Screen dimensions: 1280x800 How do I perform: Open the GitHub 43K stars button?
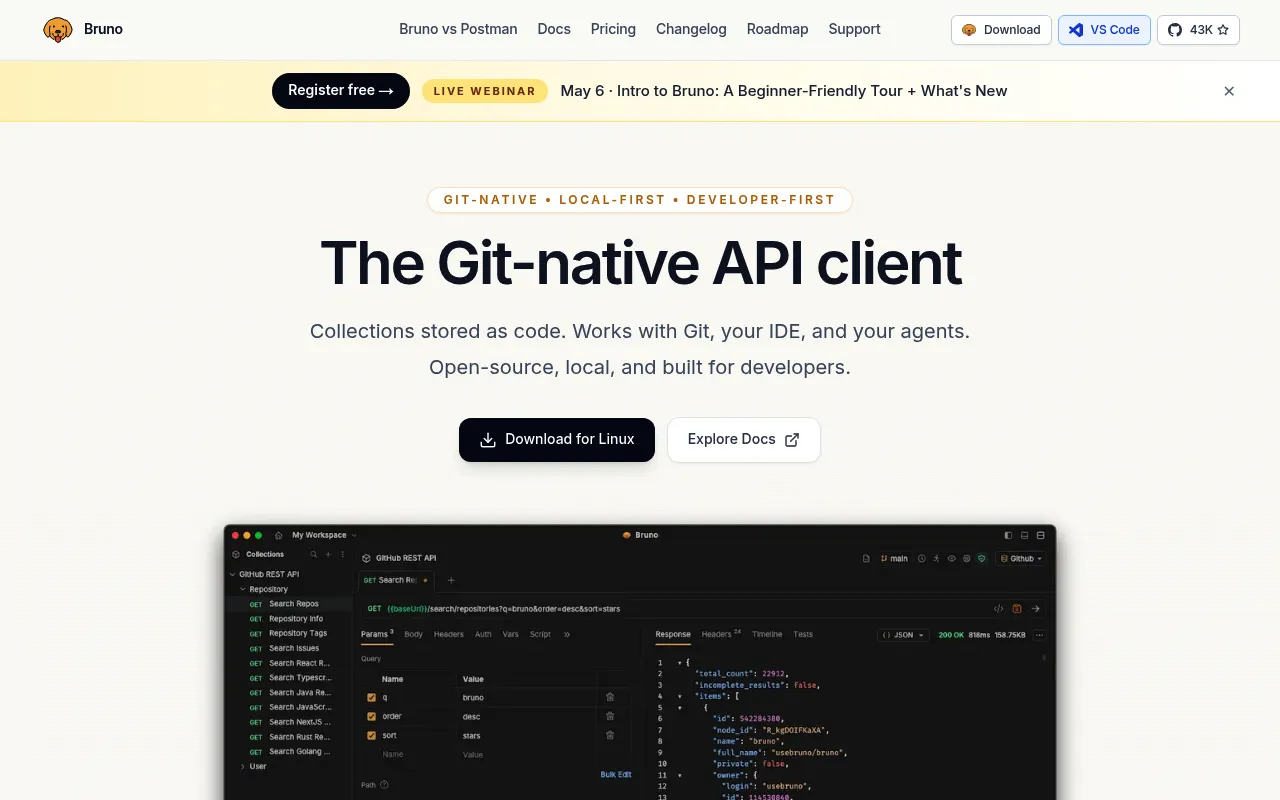1198,30
